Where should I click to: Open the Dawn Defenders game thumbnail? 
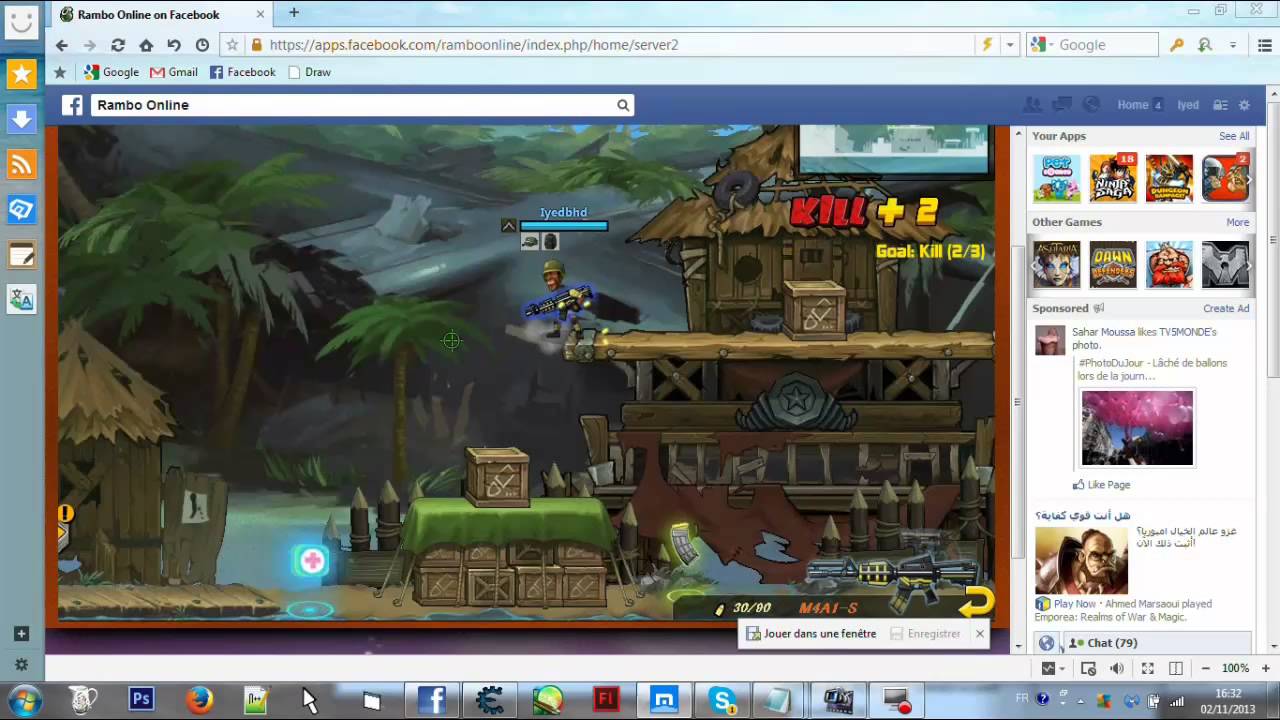1113,264
